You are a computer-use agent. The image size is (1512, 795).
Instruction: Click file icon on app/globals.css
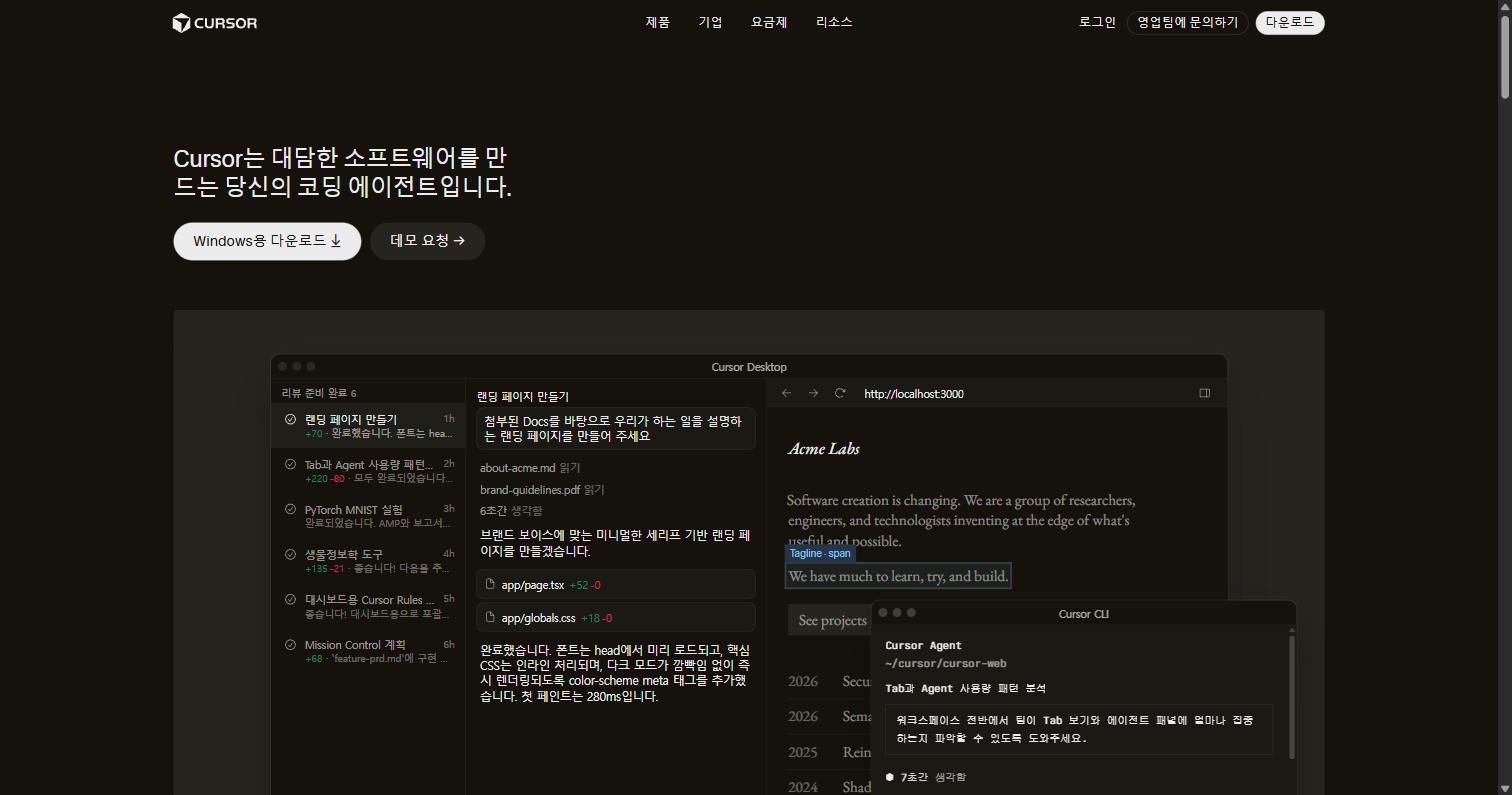[490, 617]
